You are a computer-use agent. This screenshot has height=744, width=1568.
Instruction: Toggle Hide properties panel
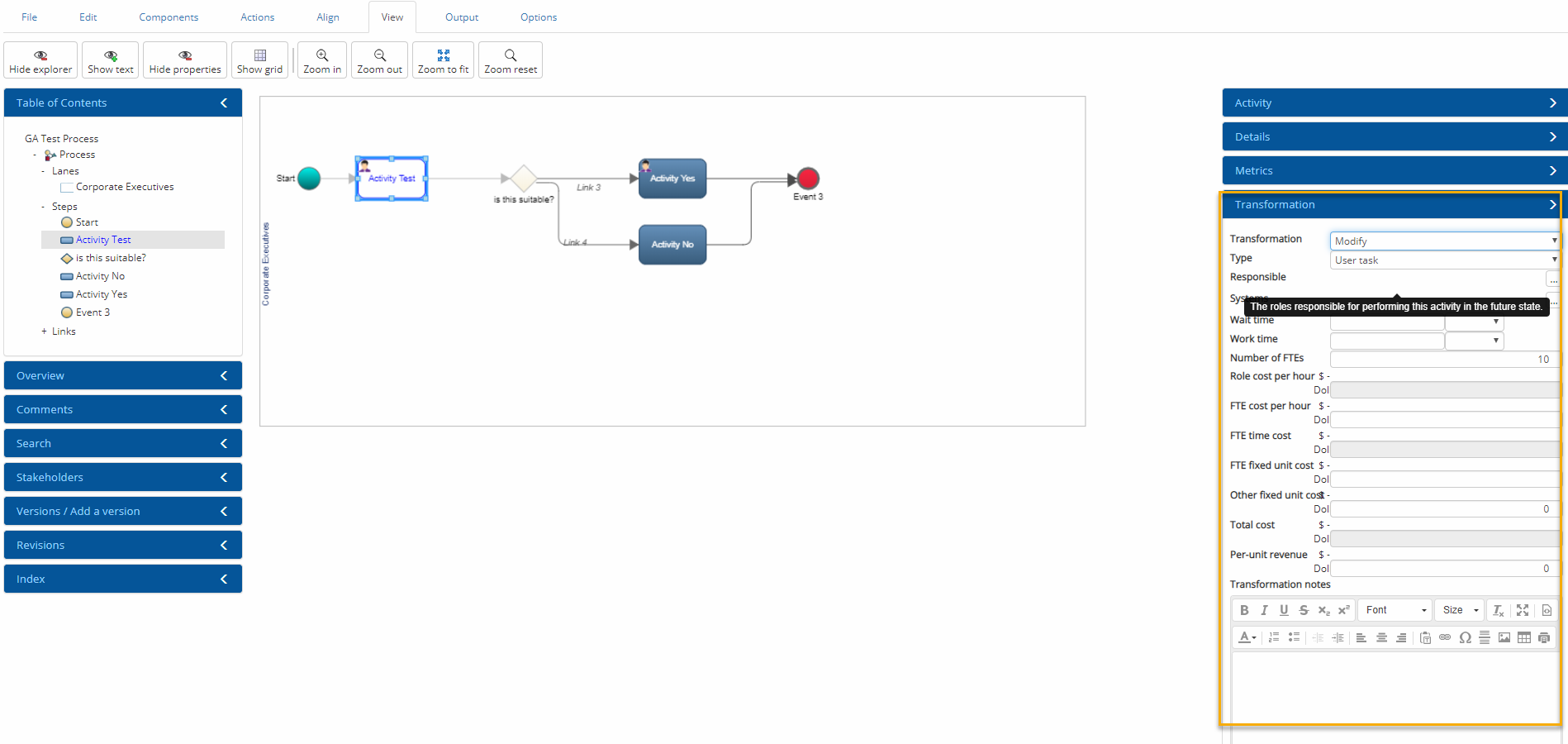coord(185,60)
